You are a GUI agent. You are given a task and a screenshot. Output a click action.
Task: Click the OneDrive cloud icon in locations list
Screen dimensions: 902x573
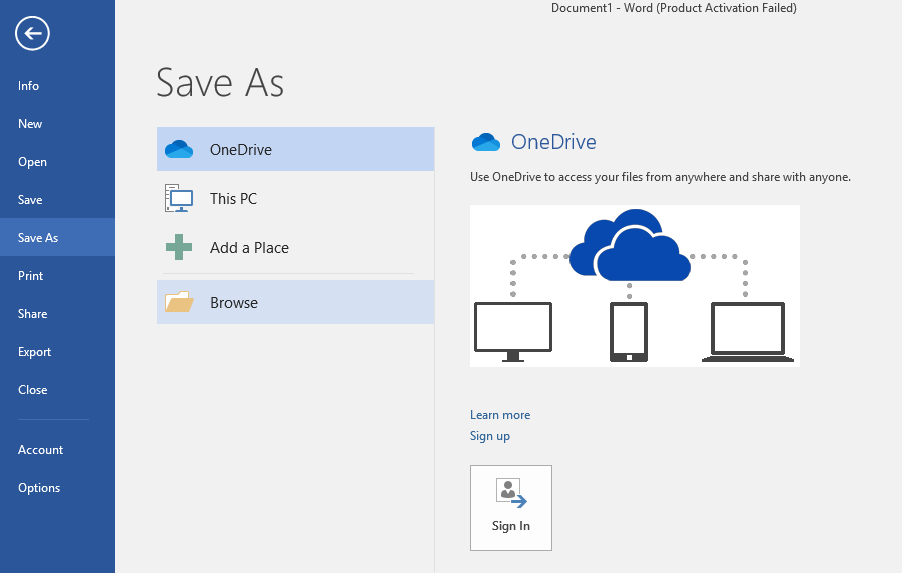pos(179,149)
